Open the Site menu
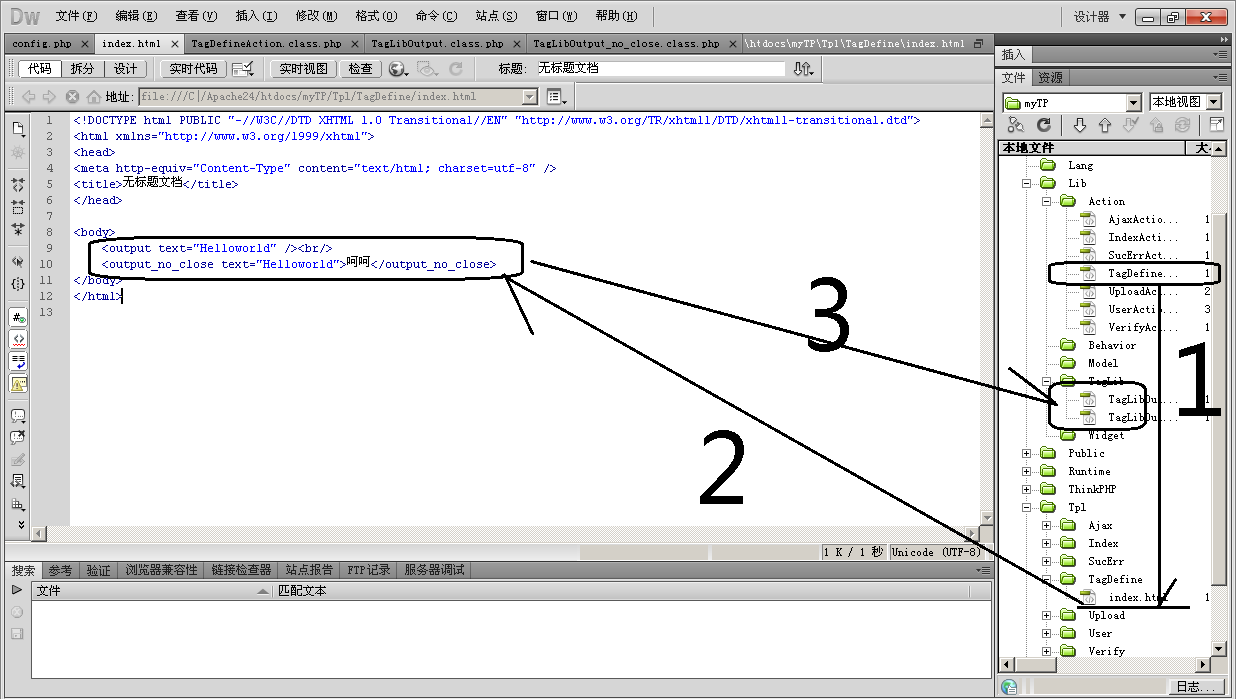1236x699 pixels. (497, 16)
